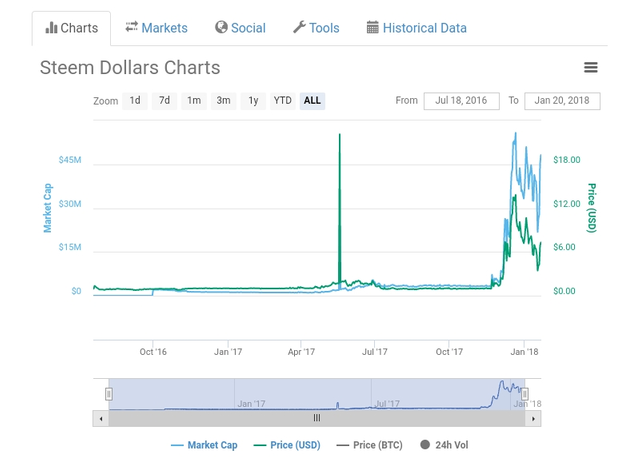Click the To date field Jan 20, 2018

coord(562,101)
